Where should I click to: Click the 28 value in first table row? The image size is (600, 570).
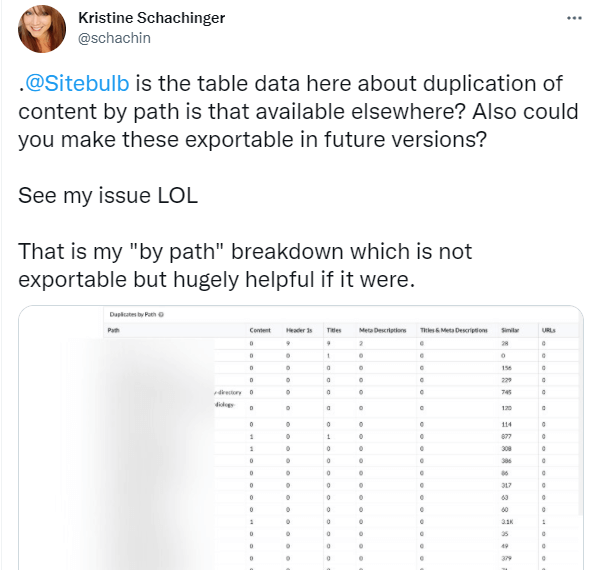[505, 344]
